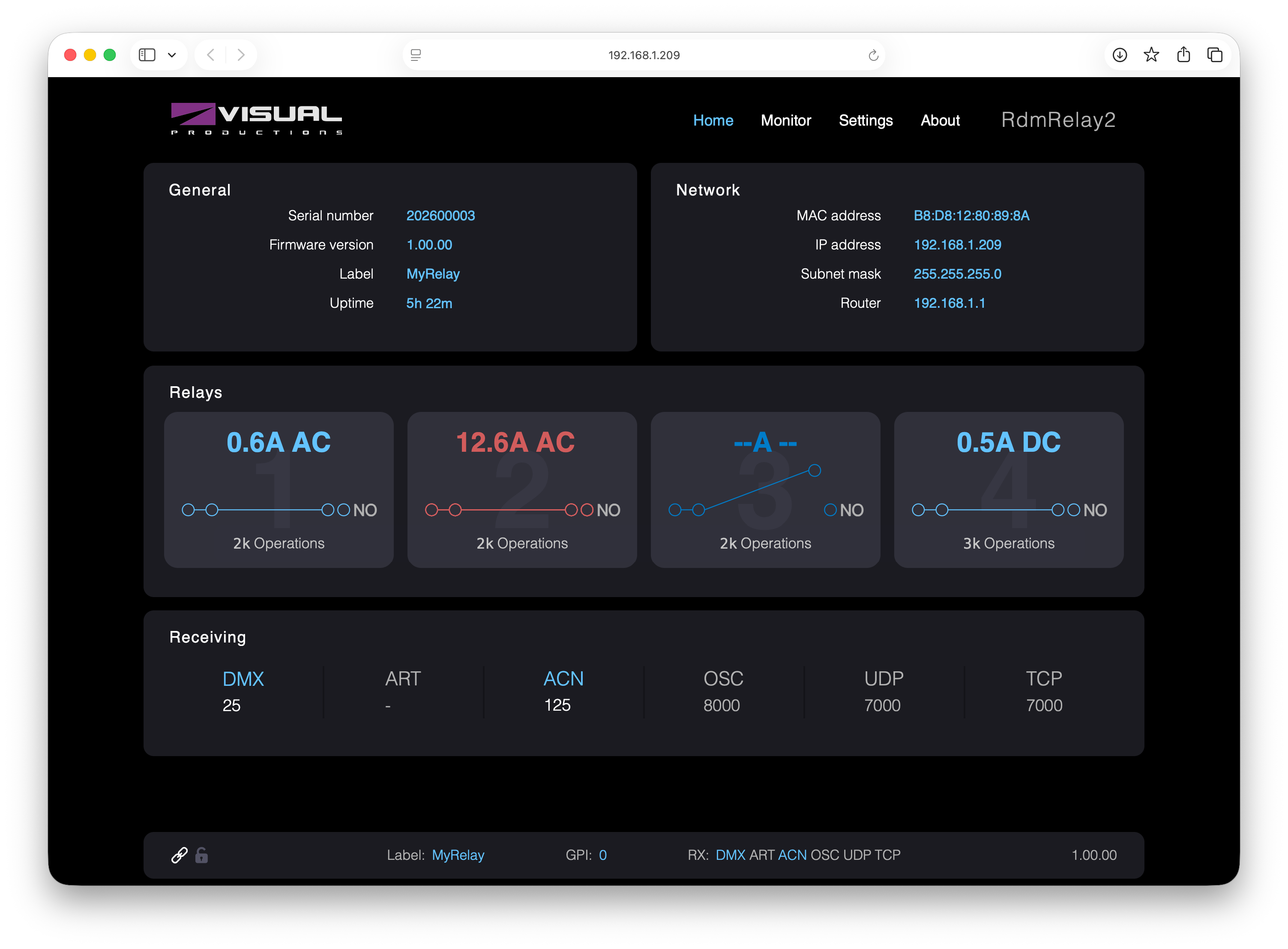Image resolution: width=1288 pixels, height=949 pixels.
Task: Bookmark page with the star icon
Action: (1151, 55)
